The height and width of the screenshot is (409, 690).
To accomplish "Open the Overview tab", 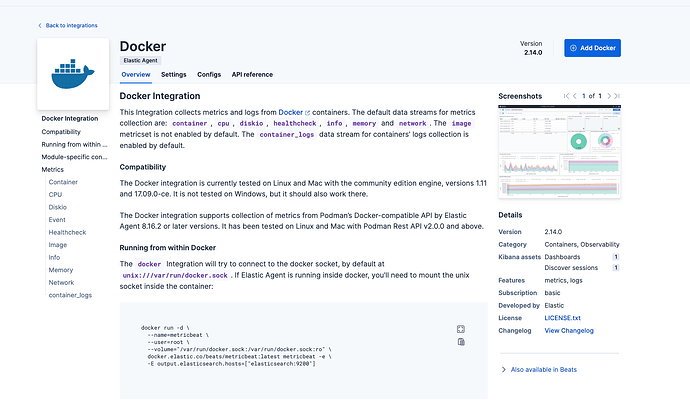I will coord(136,74).
